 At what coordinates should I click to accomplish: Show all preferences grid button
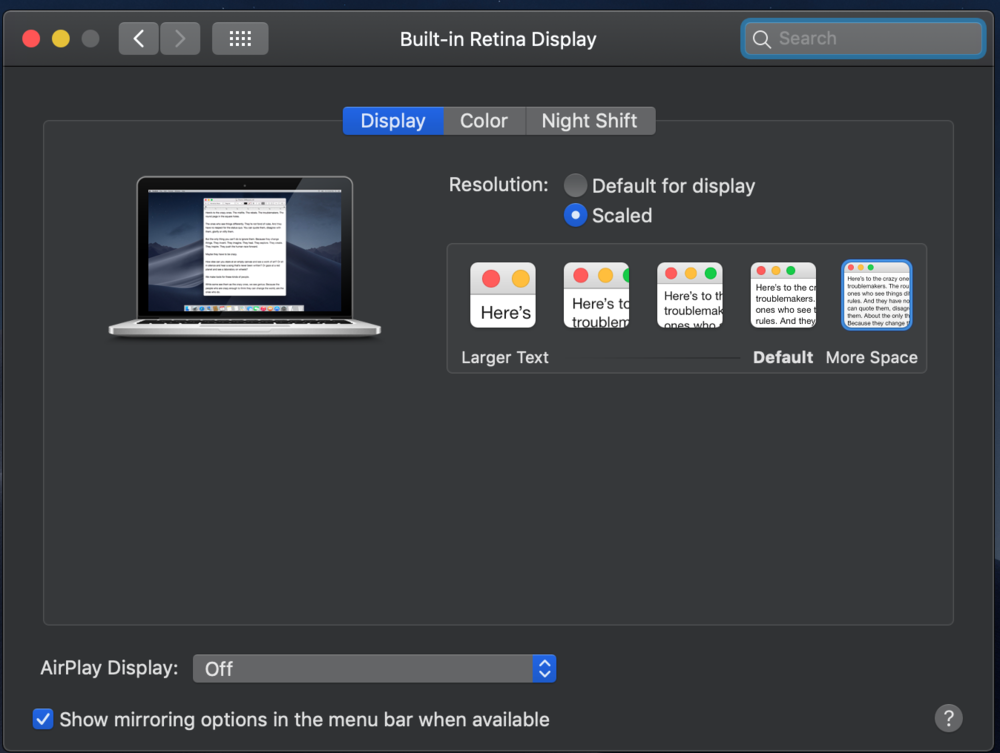(x=240, y=39)
